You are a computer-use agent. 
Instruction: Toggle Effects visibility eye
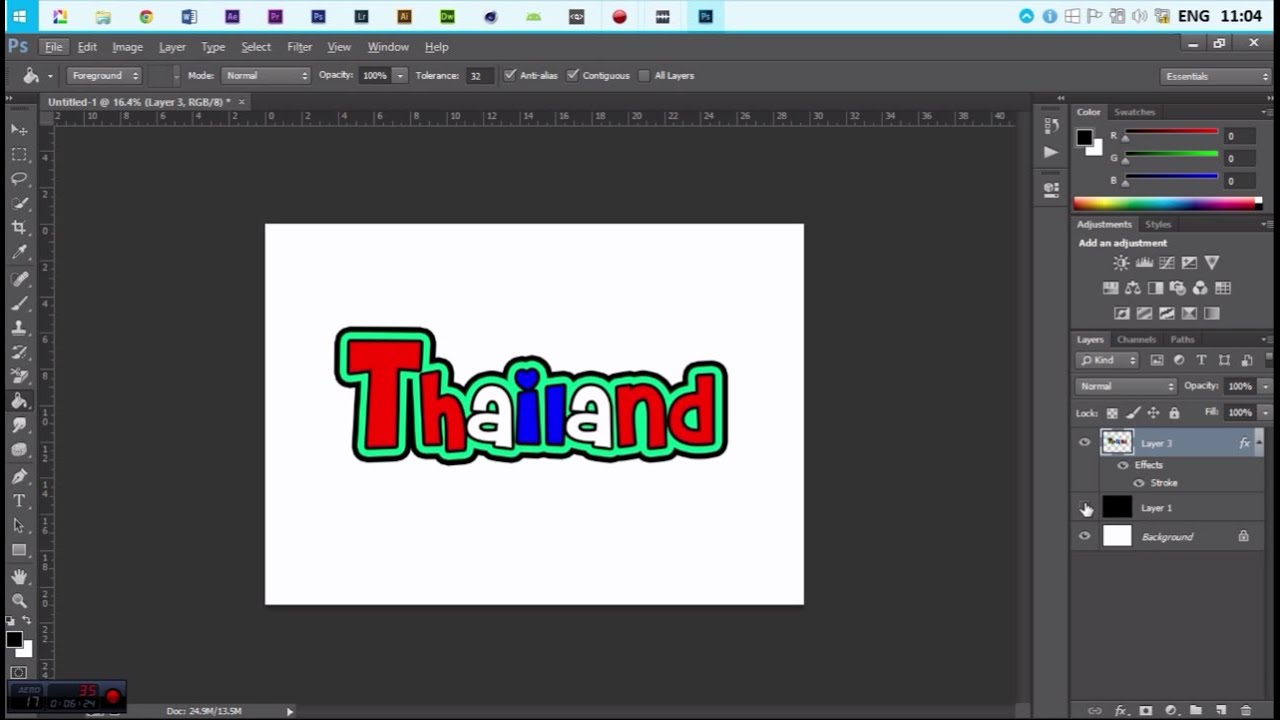[1122, 465]
